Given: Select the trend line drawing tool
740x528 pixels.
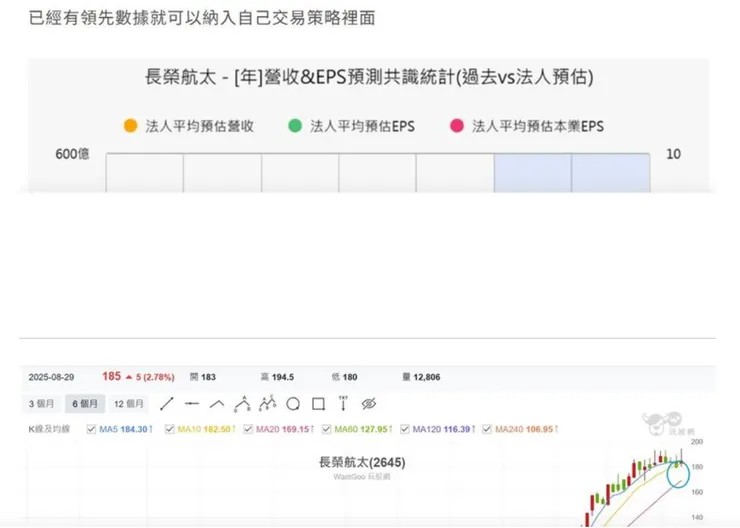Looking at the screenshot, I should point(167,404).
